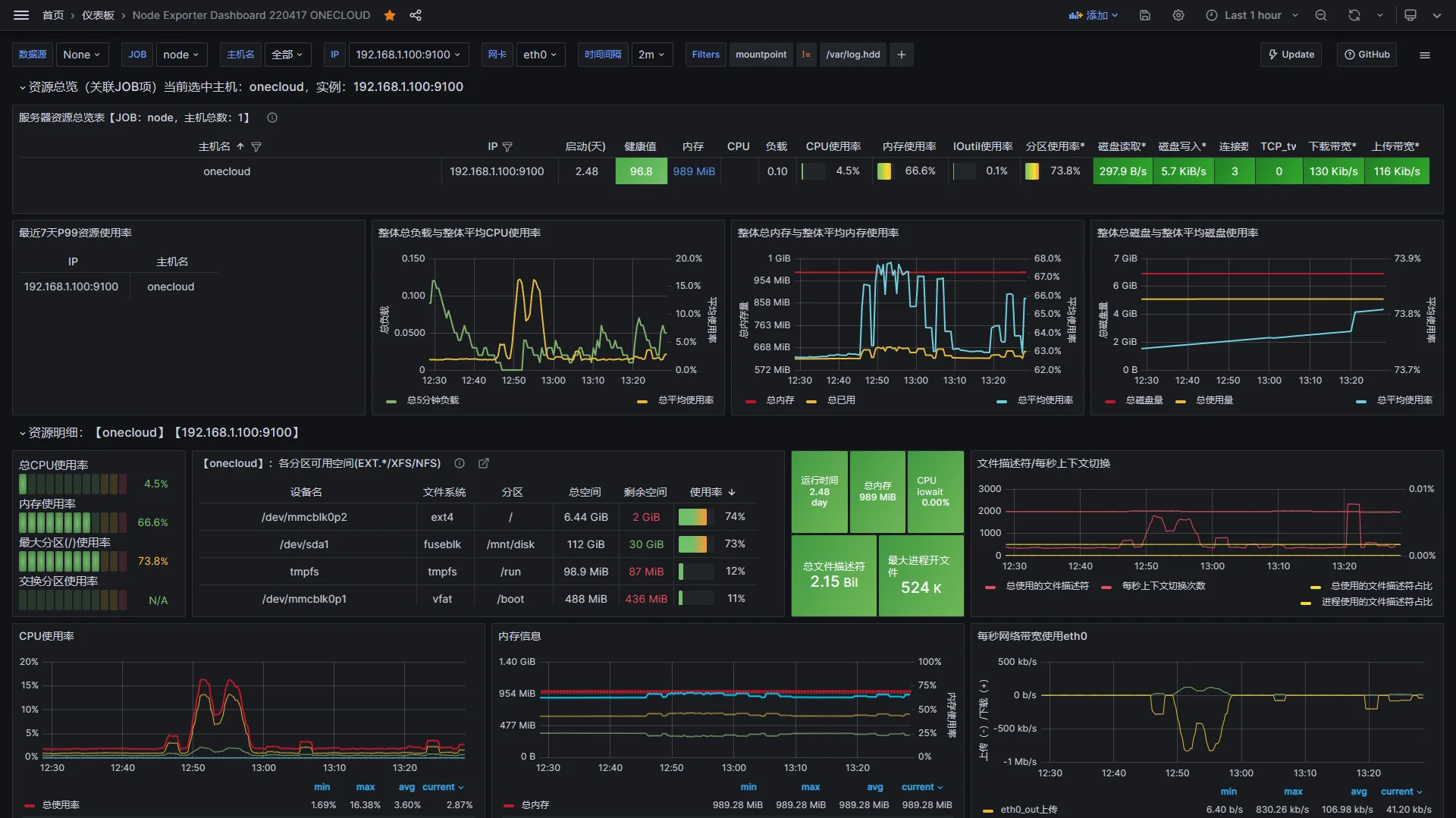The width and height of the screenshot is (1456, 818).
Task: Click the /dev/sda1 usage bar 73%
Action: [696, 544]
